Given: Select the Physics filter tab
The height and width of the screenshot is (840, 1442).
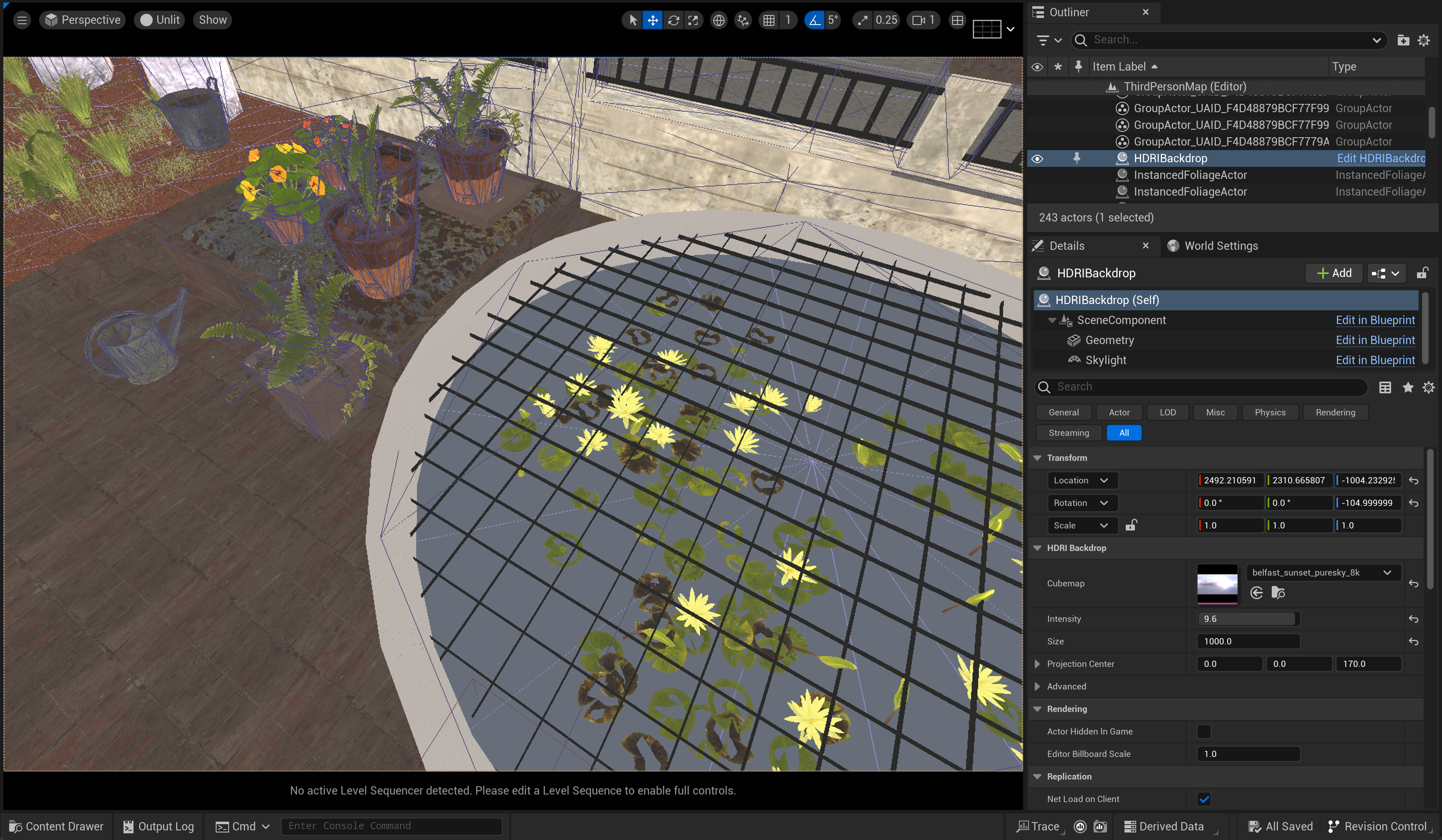Looking at the screenshot, I should tap(1270, 412).
